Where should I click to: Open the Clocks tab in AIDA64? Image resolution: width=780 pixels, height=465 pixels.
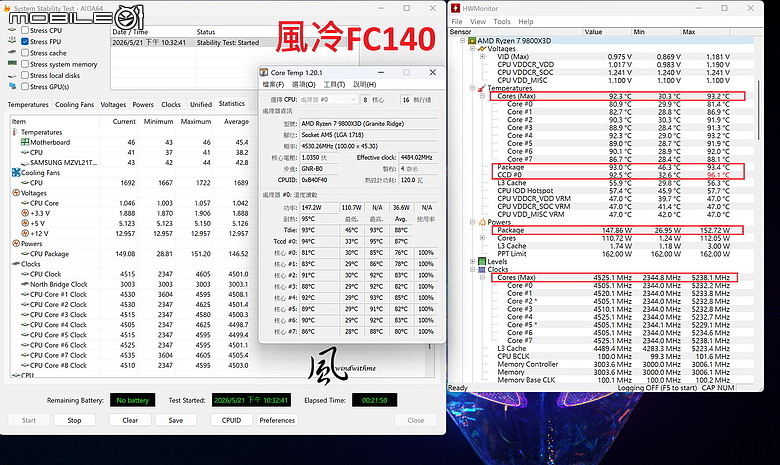click(171, 104)
